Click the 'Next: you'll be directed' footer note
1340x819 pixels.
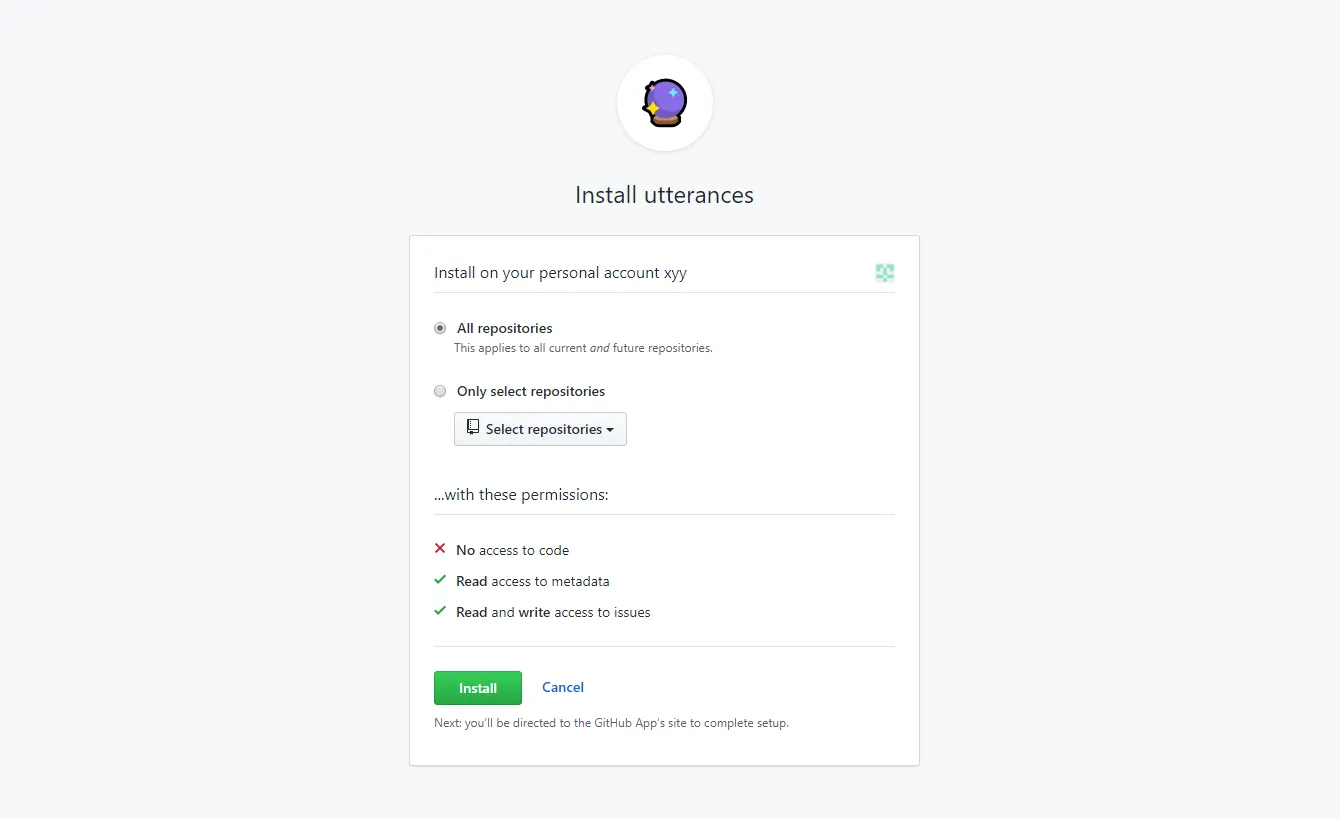611,723
